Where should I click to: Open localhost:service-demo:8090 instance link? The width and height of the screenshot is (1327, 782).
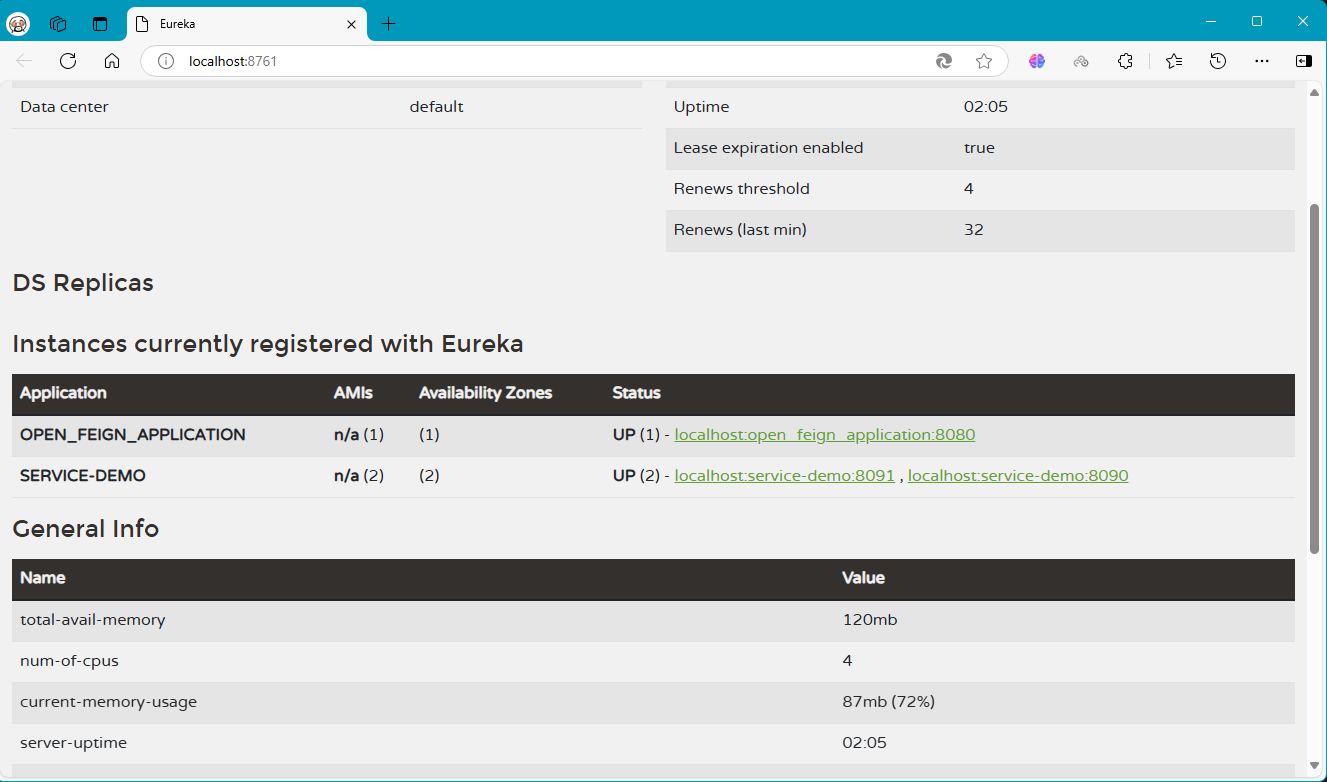pos(1018,476)
